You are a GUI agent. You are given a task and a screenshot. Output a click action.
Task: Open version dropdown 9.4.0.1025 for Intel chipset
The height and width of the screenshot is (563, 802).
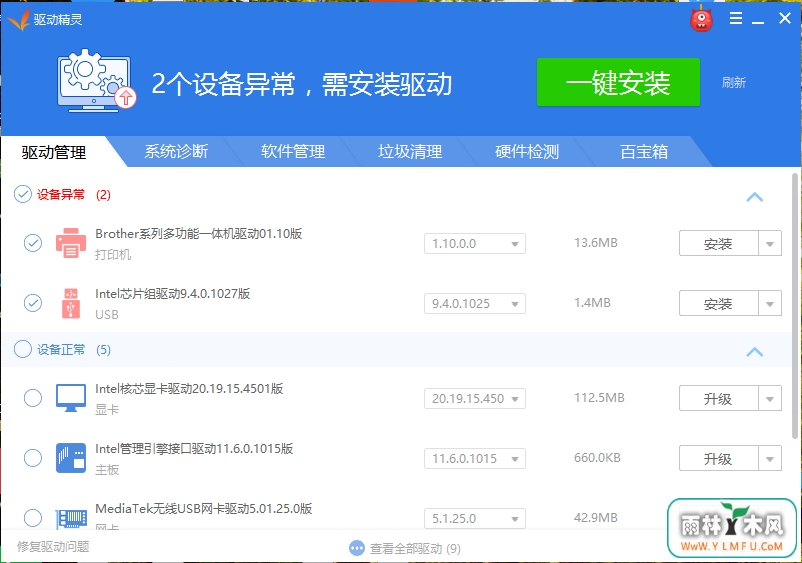tap(475, 304)
